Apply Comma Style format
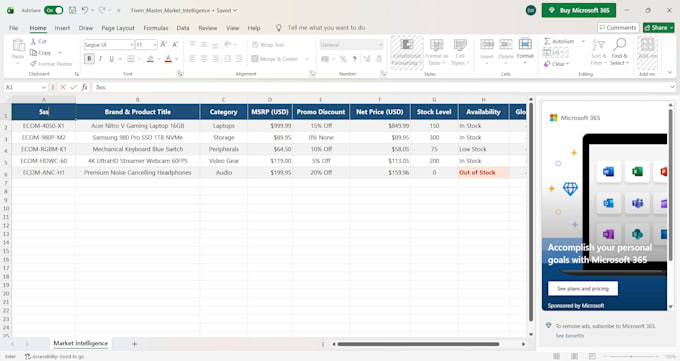Image resolution: width=680 pixels, height=361 pixels. click(355, 59)
